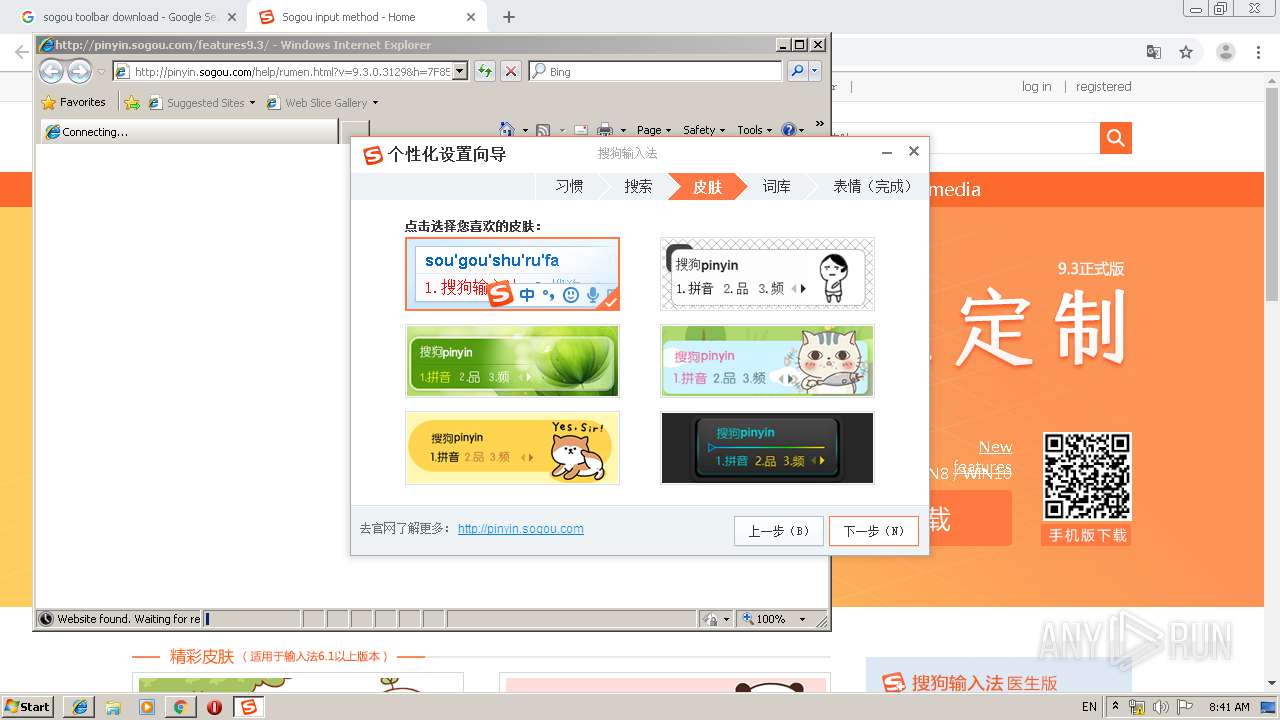Select the default sou'gou'shu'ru'fa skin
The height and width of the screenshot is (720, 1280).
click(x=512, y=274)
